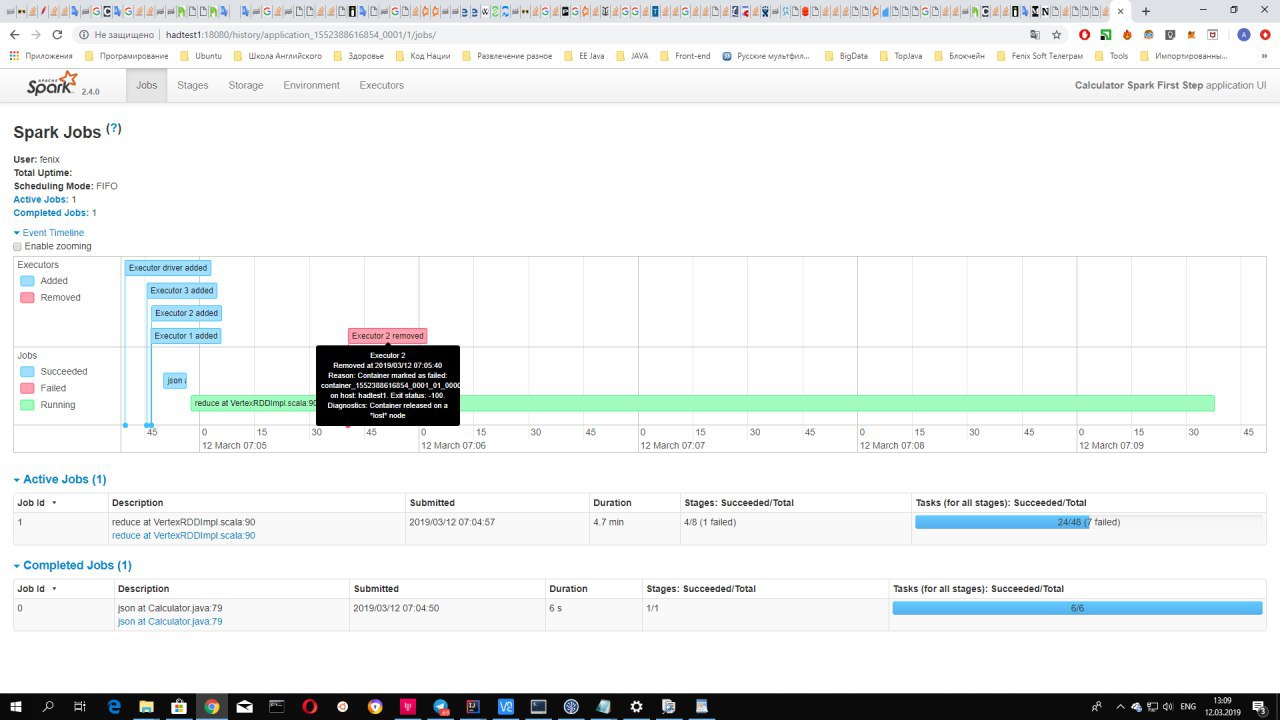Screen dimensions: 1280x720
Task: Click the Executor 3 added timeline event
Action: 182,291
